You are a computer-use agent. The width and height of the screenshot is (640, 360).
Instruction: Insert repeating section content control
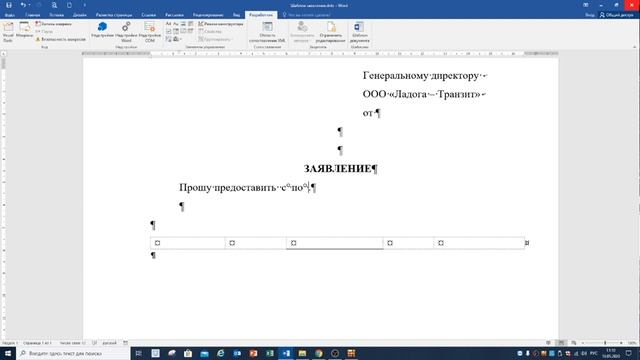(168, 39)
